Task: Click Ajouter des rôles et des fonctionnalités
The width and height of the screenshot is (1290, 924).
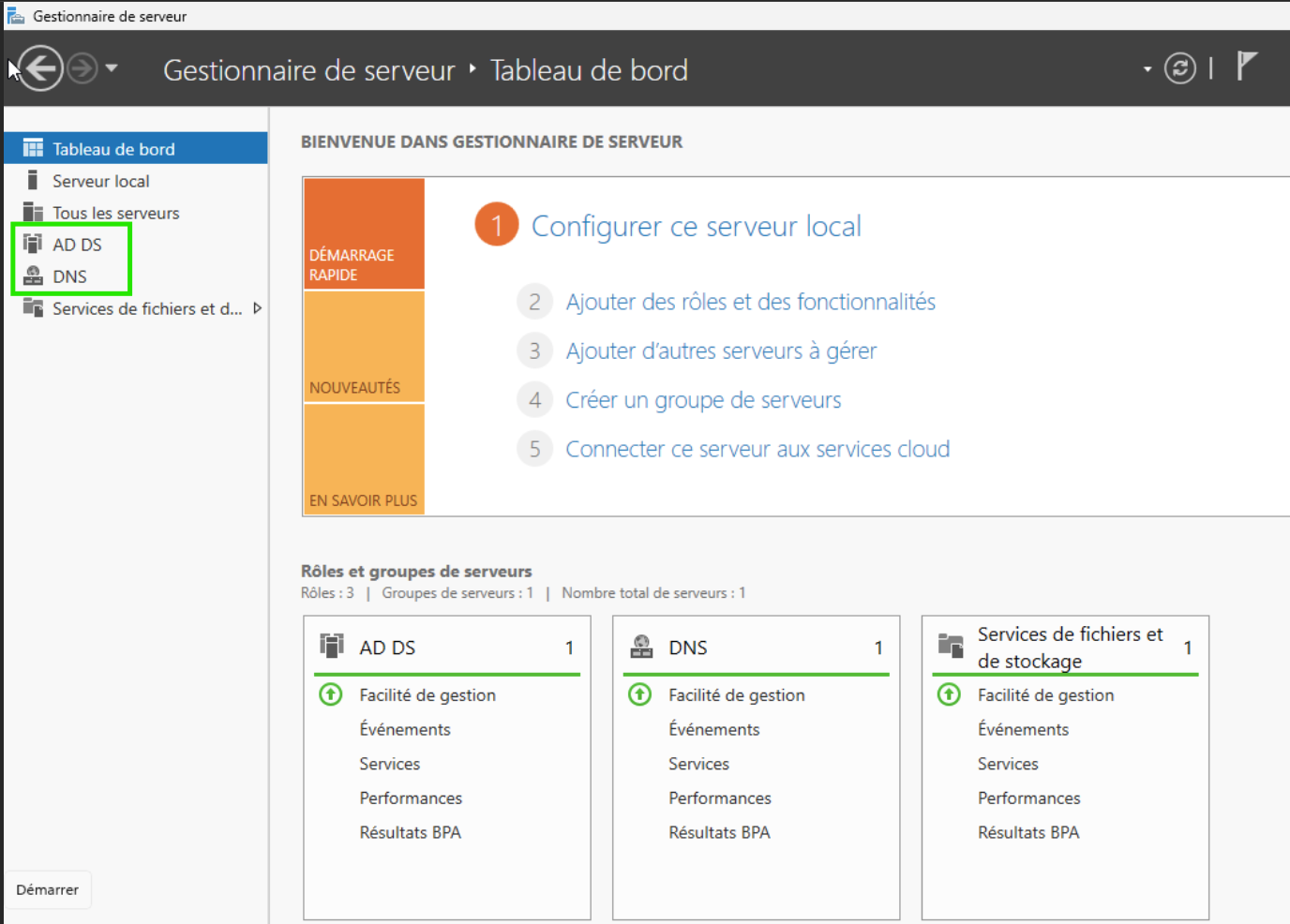Action: 750,302
